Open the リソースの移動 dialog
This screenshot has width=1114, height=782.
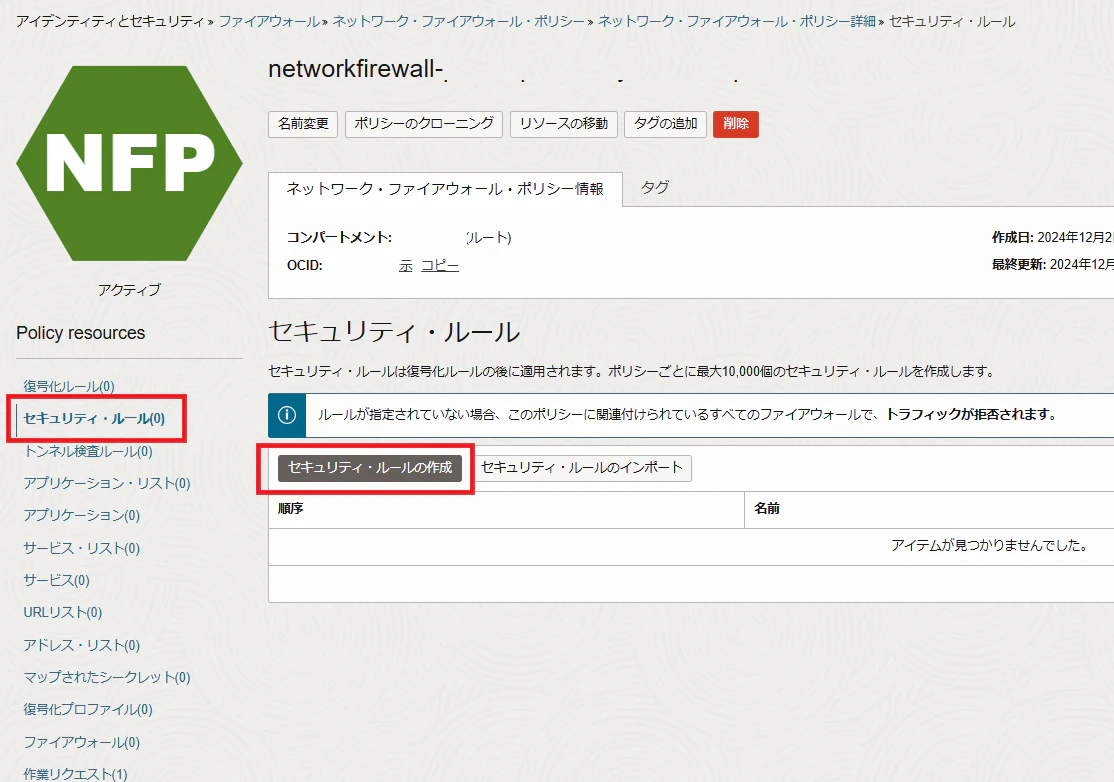[x=563, y=124]
